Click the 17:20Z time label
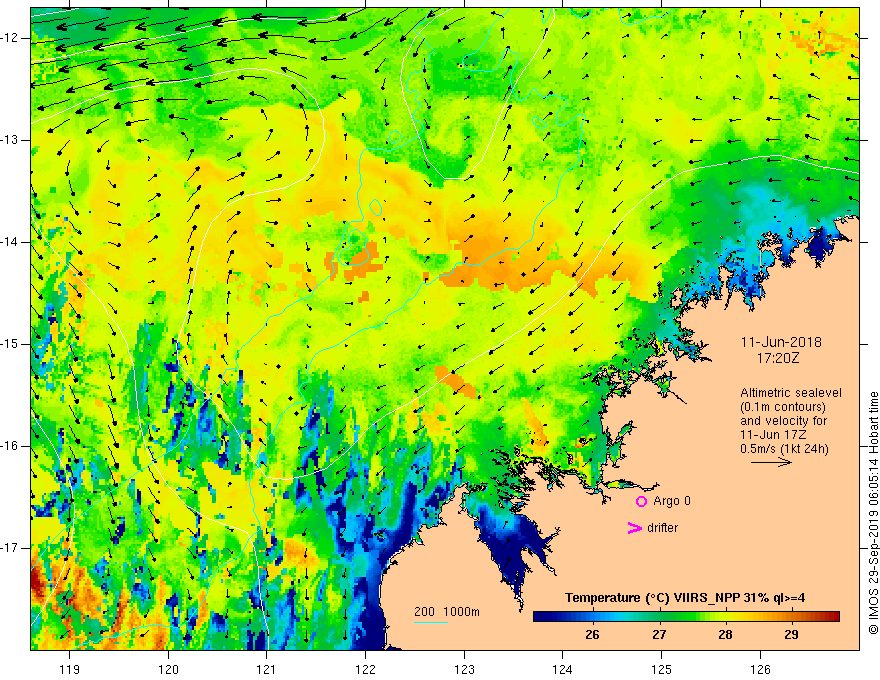 pyautogui.click(x=778, y=357)
